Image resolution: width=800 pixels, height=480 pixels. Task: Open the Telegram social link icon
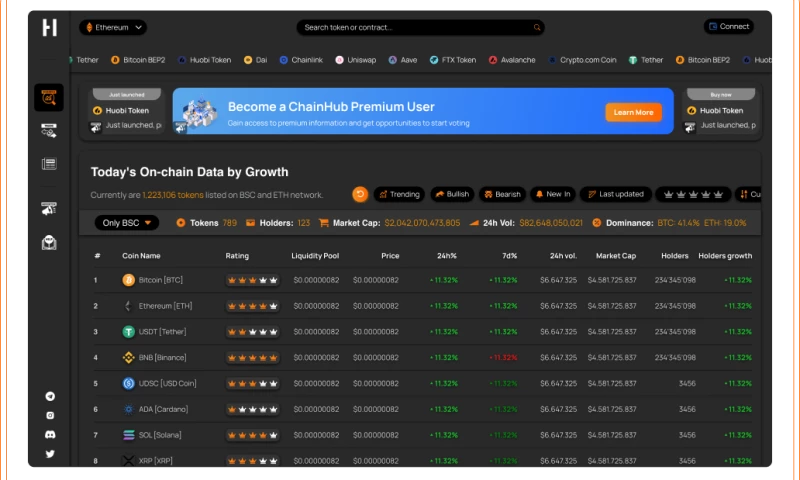(50, 396)
